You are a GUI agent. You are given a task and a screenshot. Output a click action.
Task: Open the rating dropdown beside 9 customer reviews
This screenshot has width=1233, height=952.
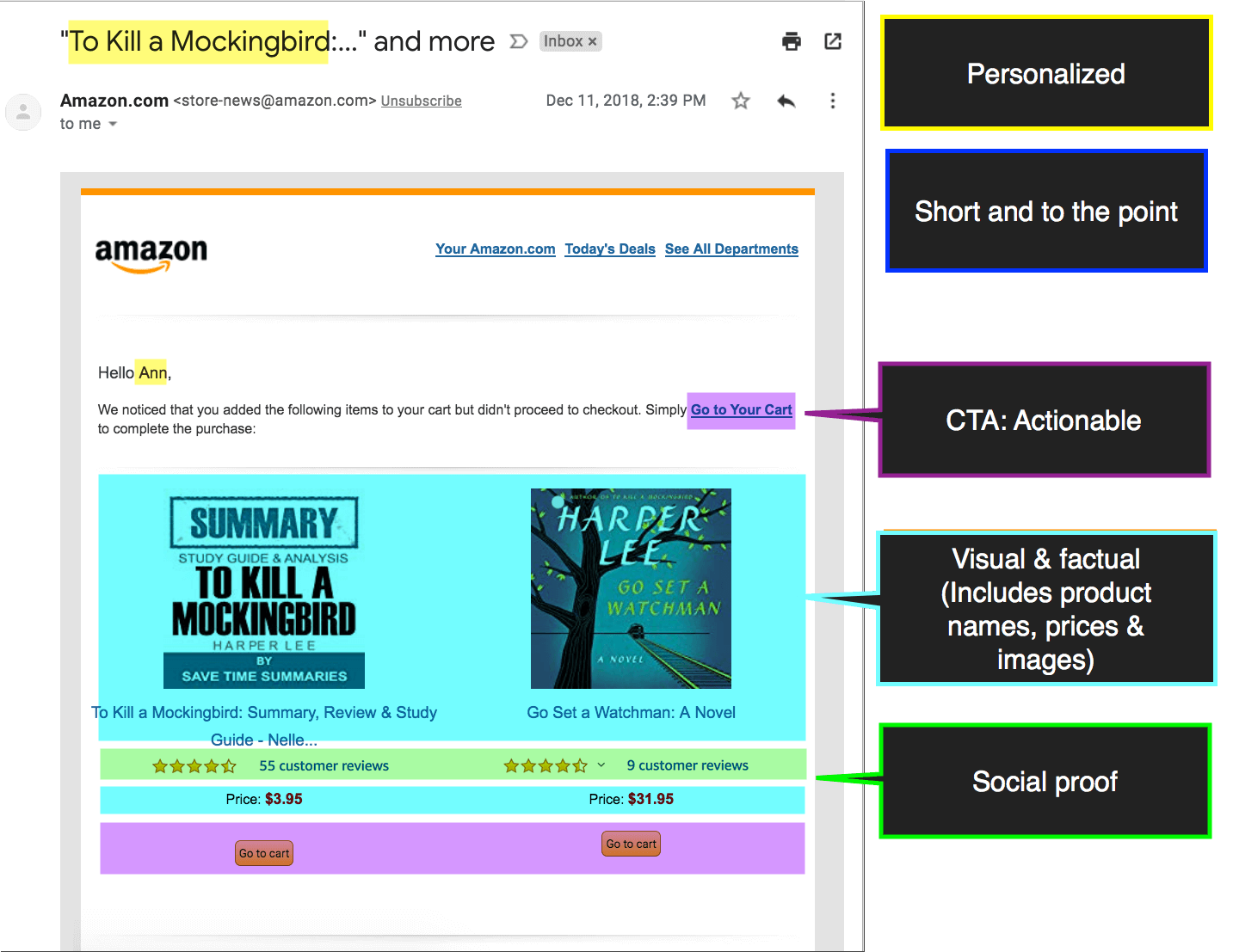click(x=601, y=765)
